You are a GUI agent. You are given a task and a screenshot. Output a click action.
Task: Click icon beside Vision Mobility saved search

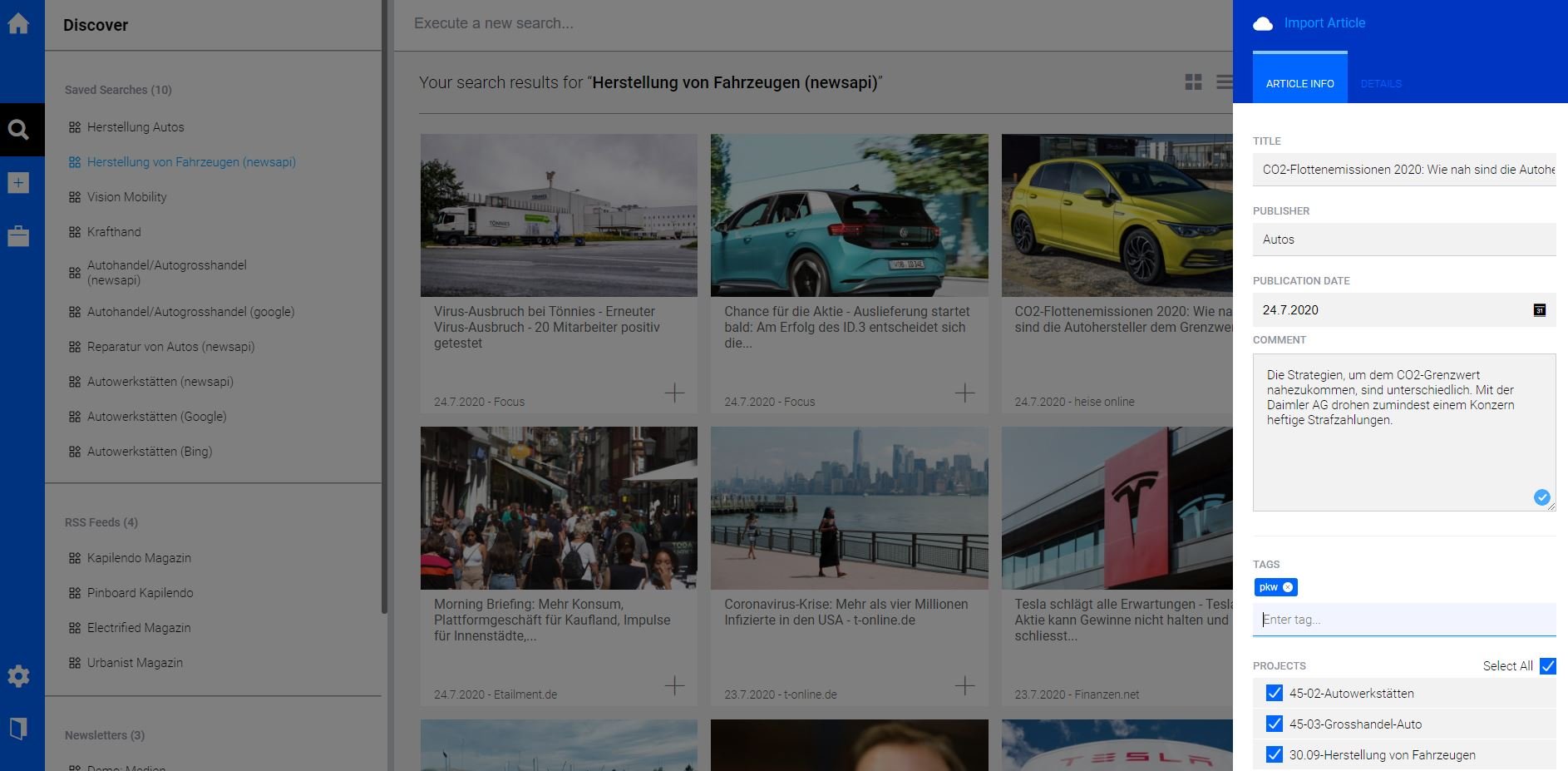(x=75, y=197)
